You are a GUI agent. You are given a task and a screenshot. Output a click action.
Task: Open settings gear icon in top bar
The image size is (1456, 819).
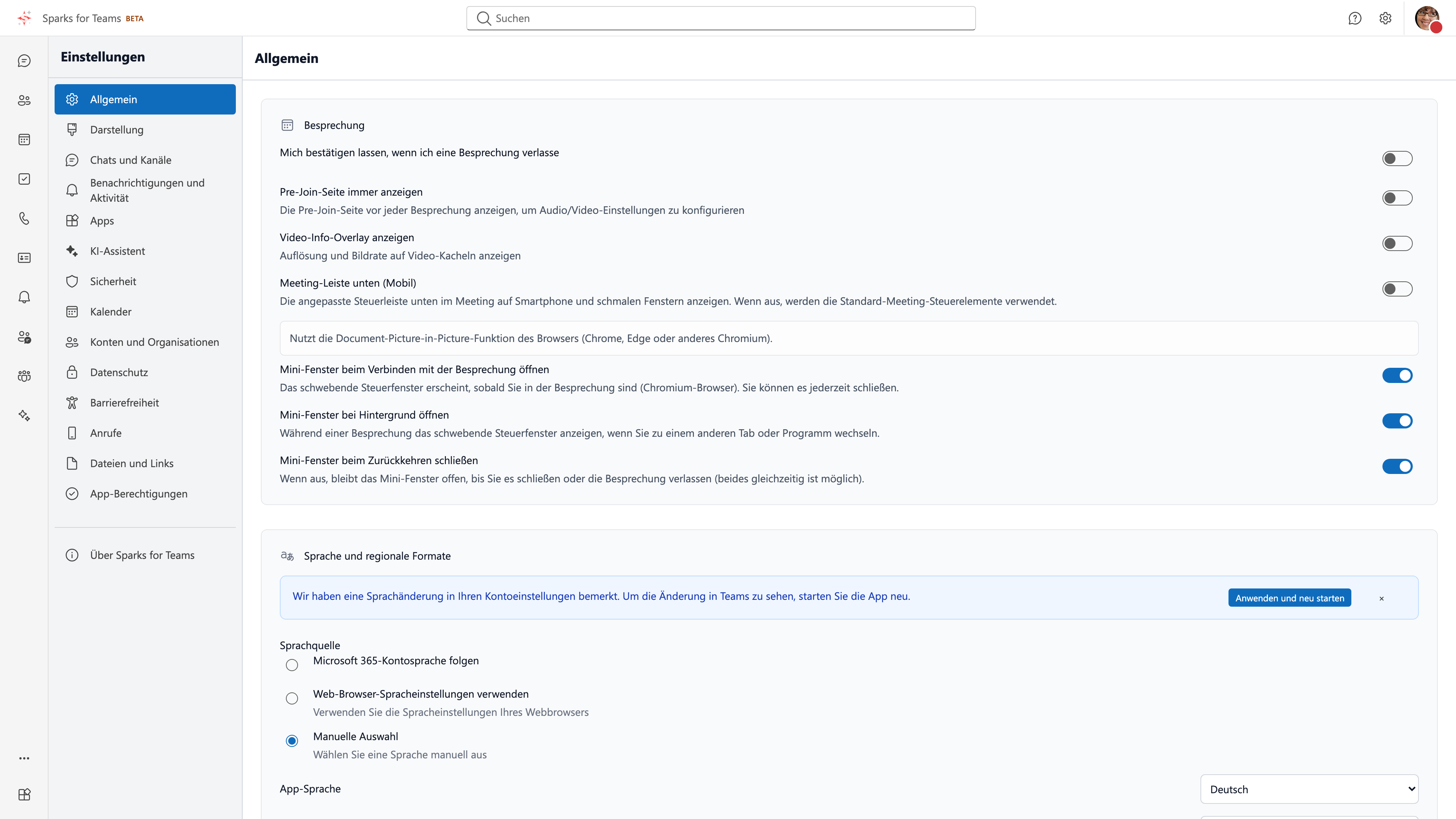click(x=1385, y=18)
